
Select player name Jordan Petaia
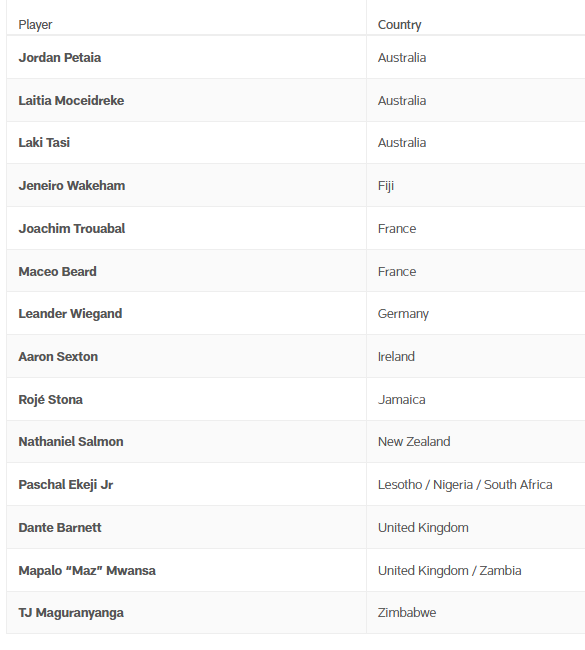point(60,57)
